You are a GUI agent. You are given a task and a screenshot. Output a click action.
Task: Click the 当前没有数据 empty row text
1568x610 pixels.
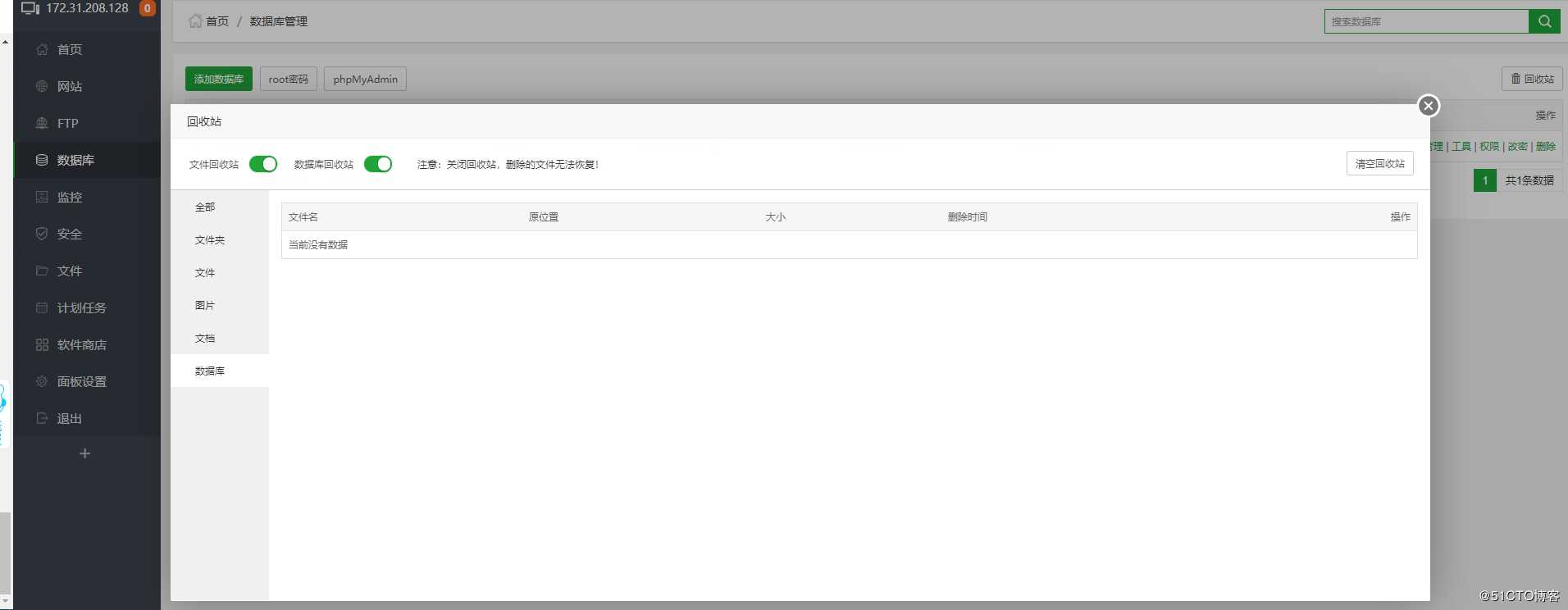pos(318,245)
